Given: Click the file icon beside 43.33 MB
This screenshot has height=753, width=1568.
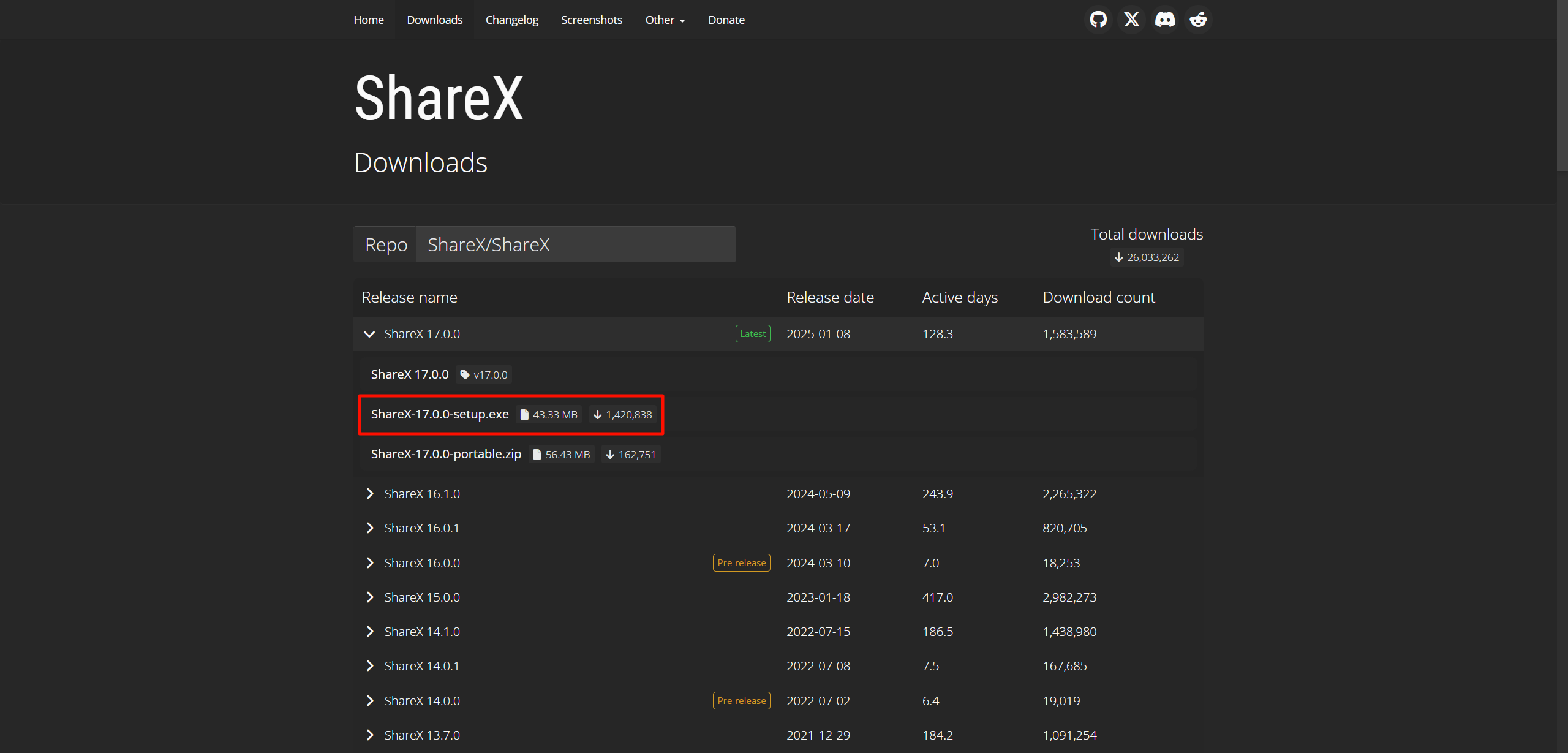Looking at the screenshot, I should coord(524,414).
